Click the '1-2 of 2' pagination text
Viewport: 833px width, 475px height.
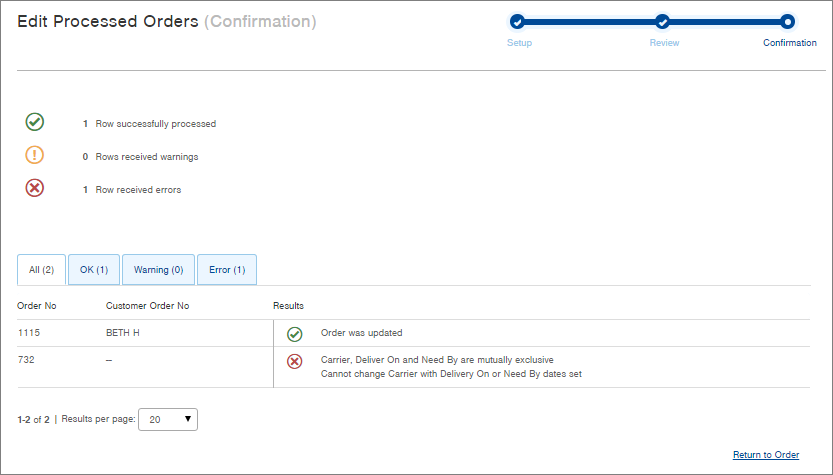(x=33, y=420)
